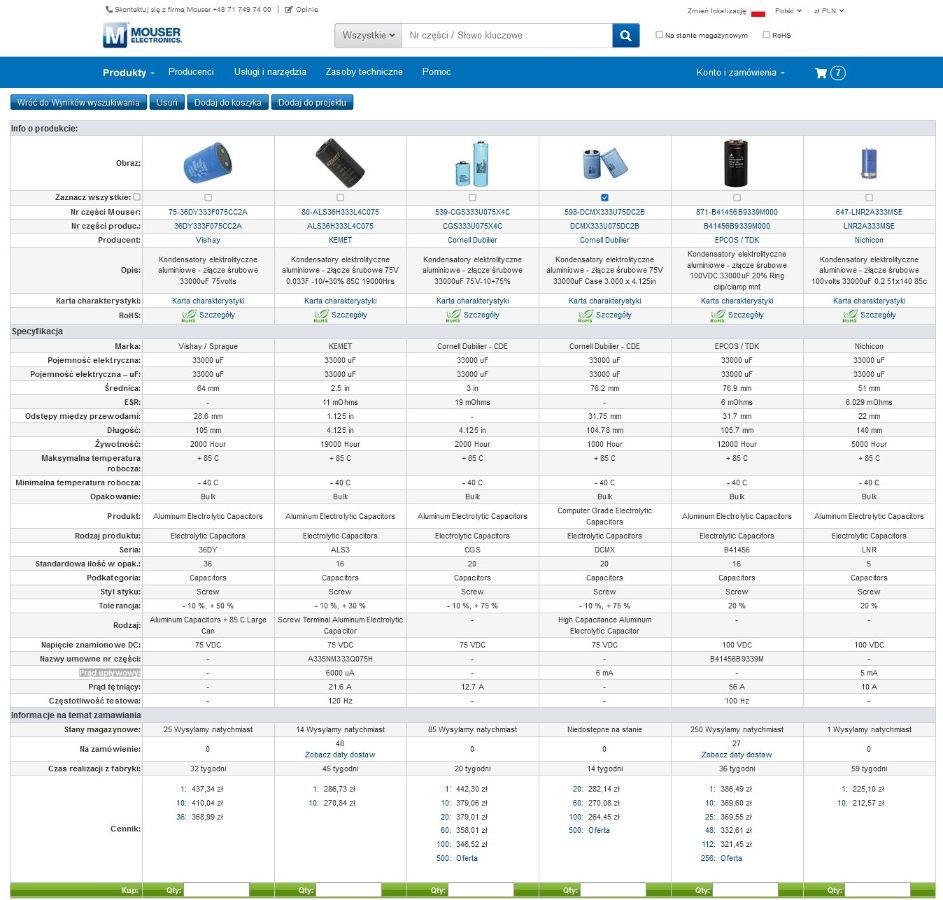Open the KEMET black capacitor image
The height and width of the screenshot is (900, 943).
click(x=340, y=163)
